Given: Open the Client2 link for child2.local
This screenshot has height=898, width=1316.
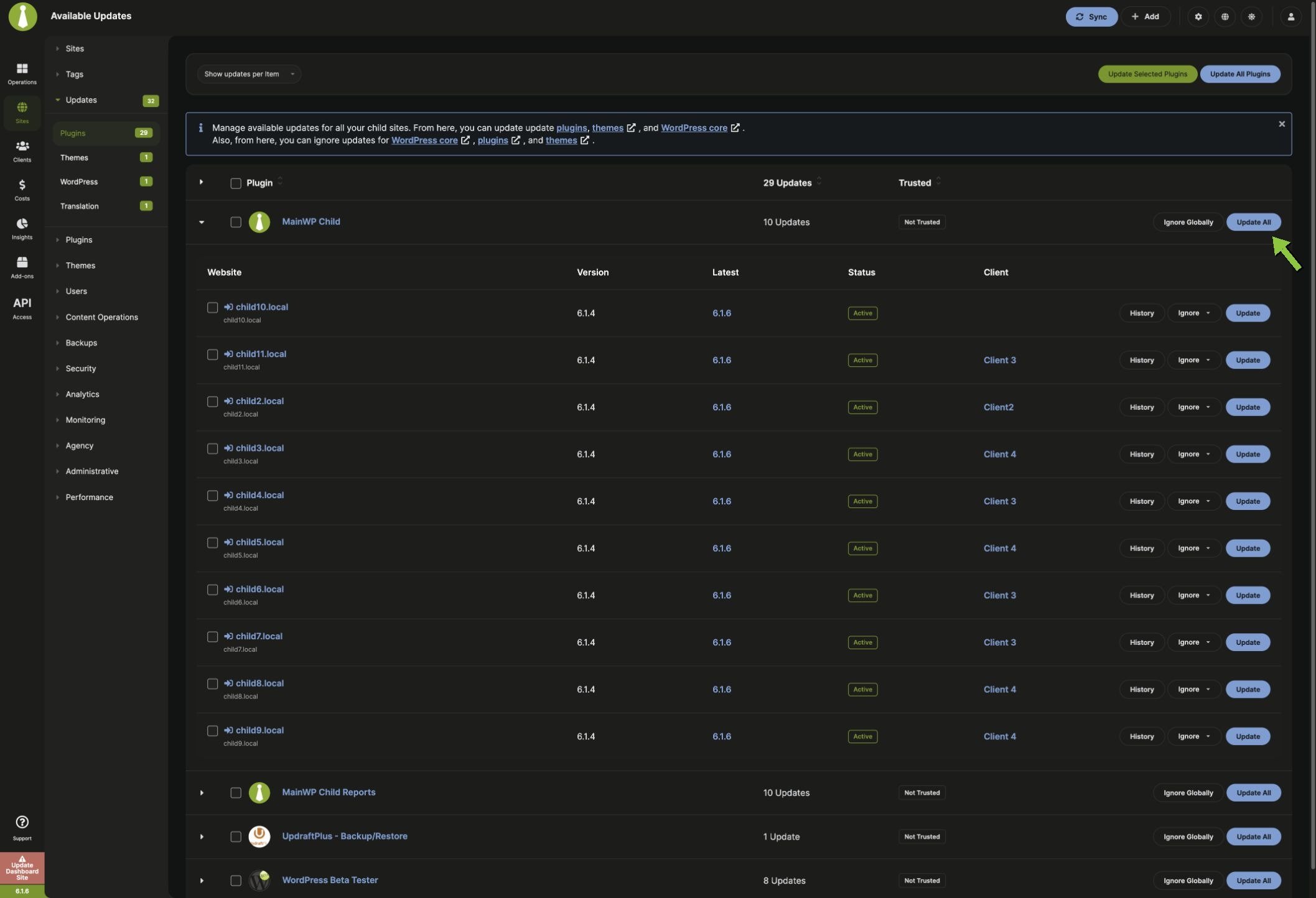Looking at the screenshot, I should click(998, 407).
